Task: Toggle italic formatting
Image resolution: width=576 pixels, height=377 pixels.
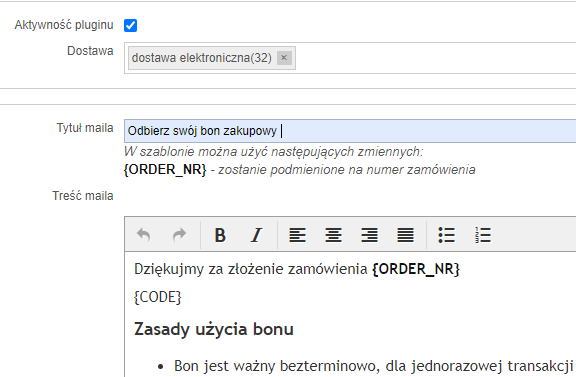Action: pyautogui.click(x=256, y=235)
